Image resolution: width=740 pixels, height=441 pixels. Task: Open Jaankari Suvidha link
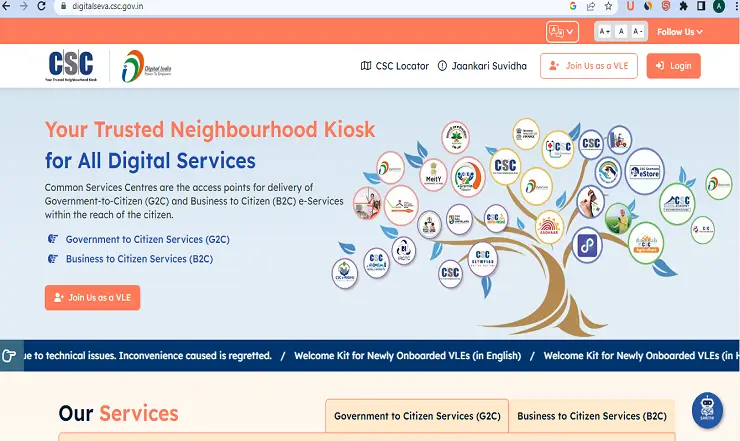(482, 66)
